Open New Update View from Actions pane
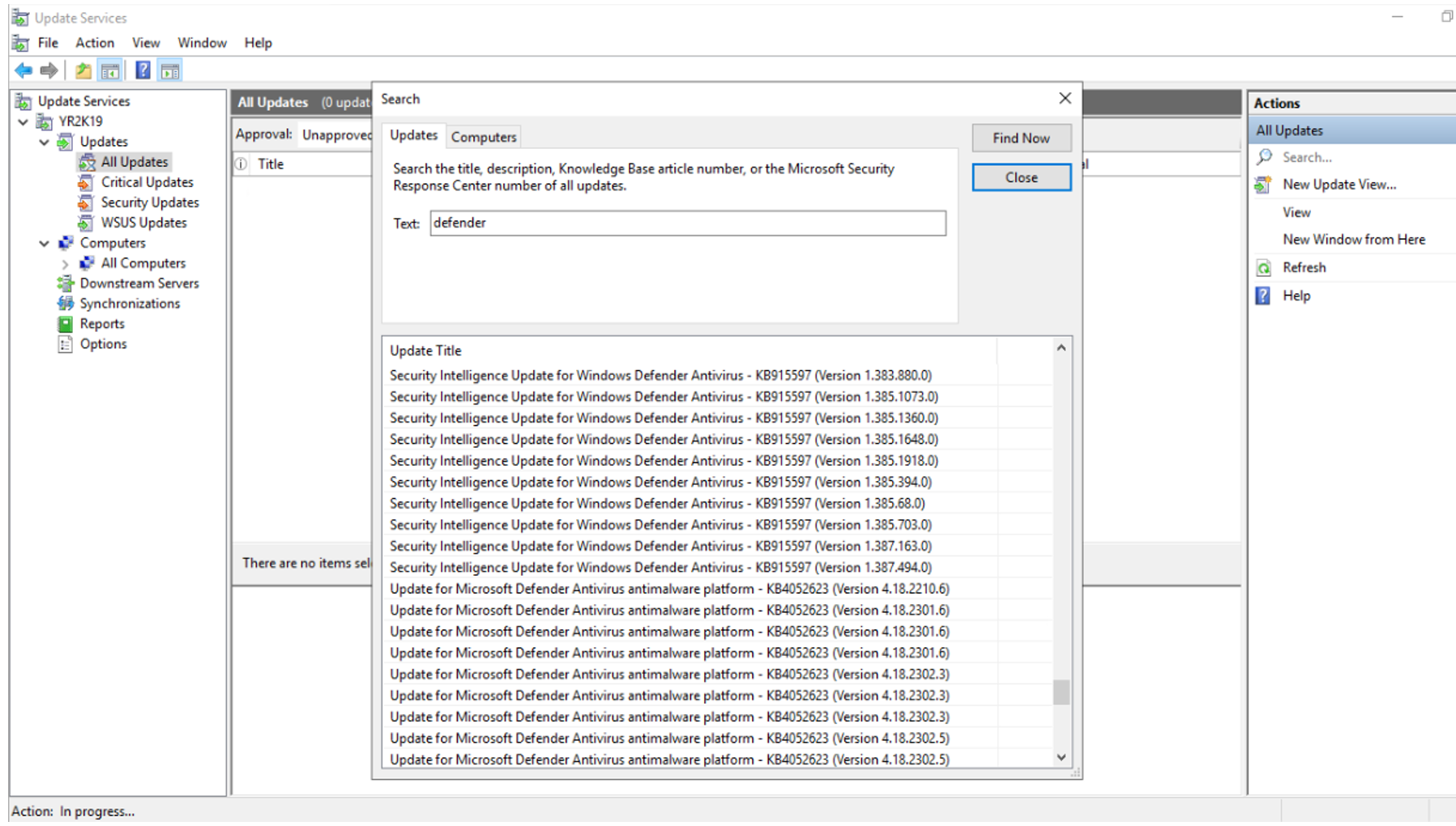Image resolution: width=1456 pixels, height=826 pixels. 1339,185
